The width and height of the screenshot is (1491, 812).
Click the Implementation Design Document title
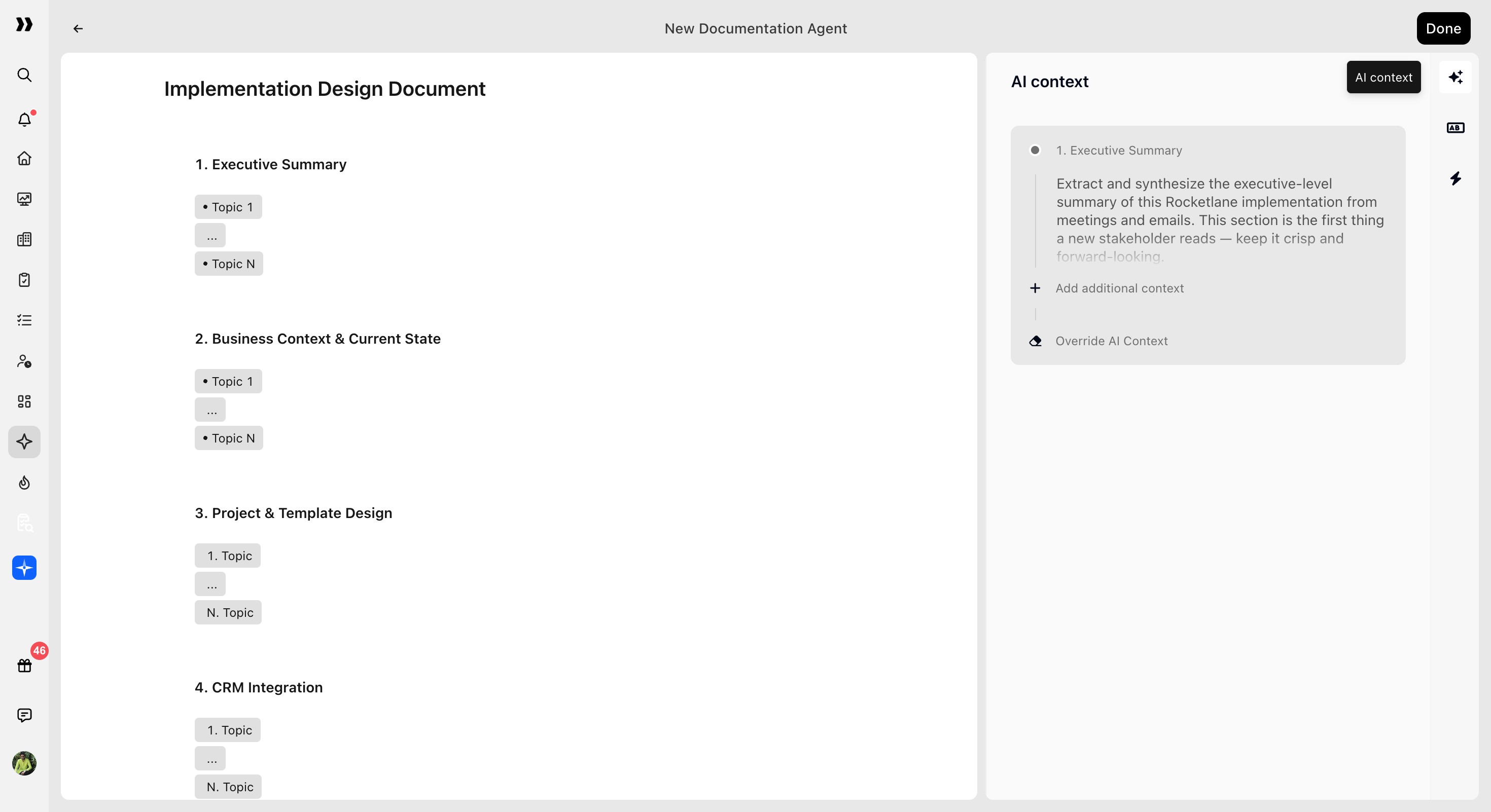click(x=325, y=89)
